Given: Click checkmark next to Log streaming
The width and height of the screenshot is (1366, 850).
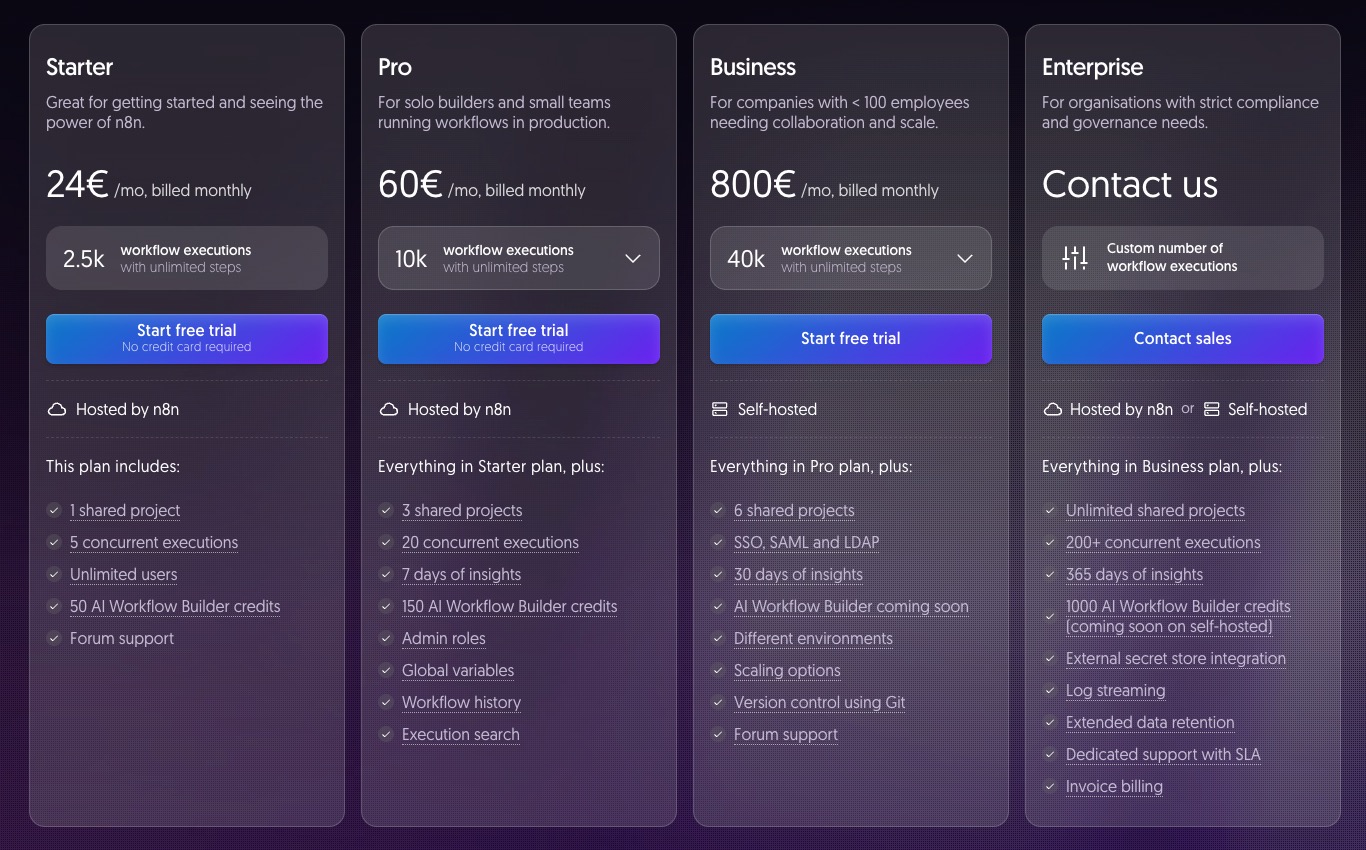Looking at the screenshot, I should [x=1050, y=690].
